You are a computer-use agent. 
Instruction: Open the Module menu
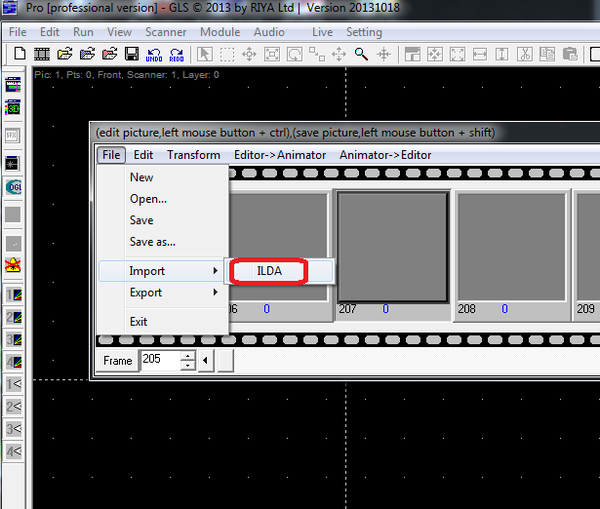pos(220,32)
